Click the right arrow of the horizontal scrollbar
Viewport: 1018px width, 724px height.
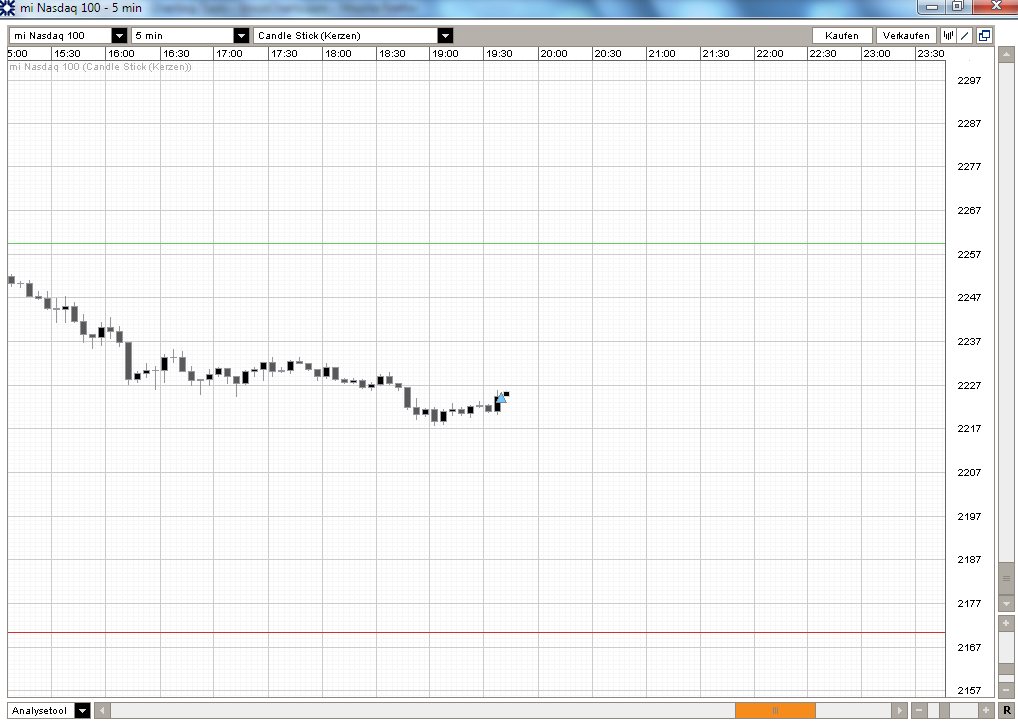click(899, 710)
